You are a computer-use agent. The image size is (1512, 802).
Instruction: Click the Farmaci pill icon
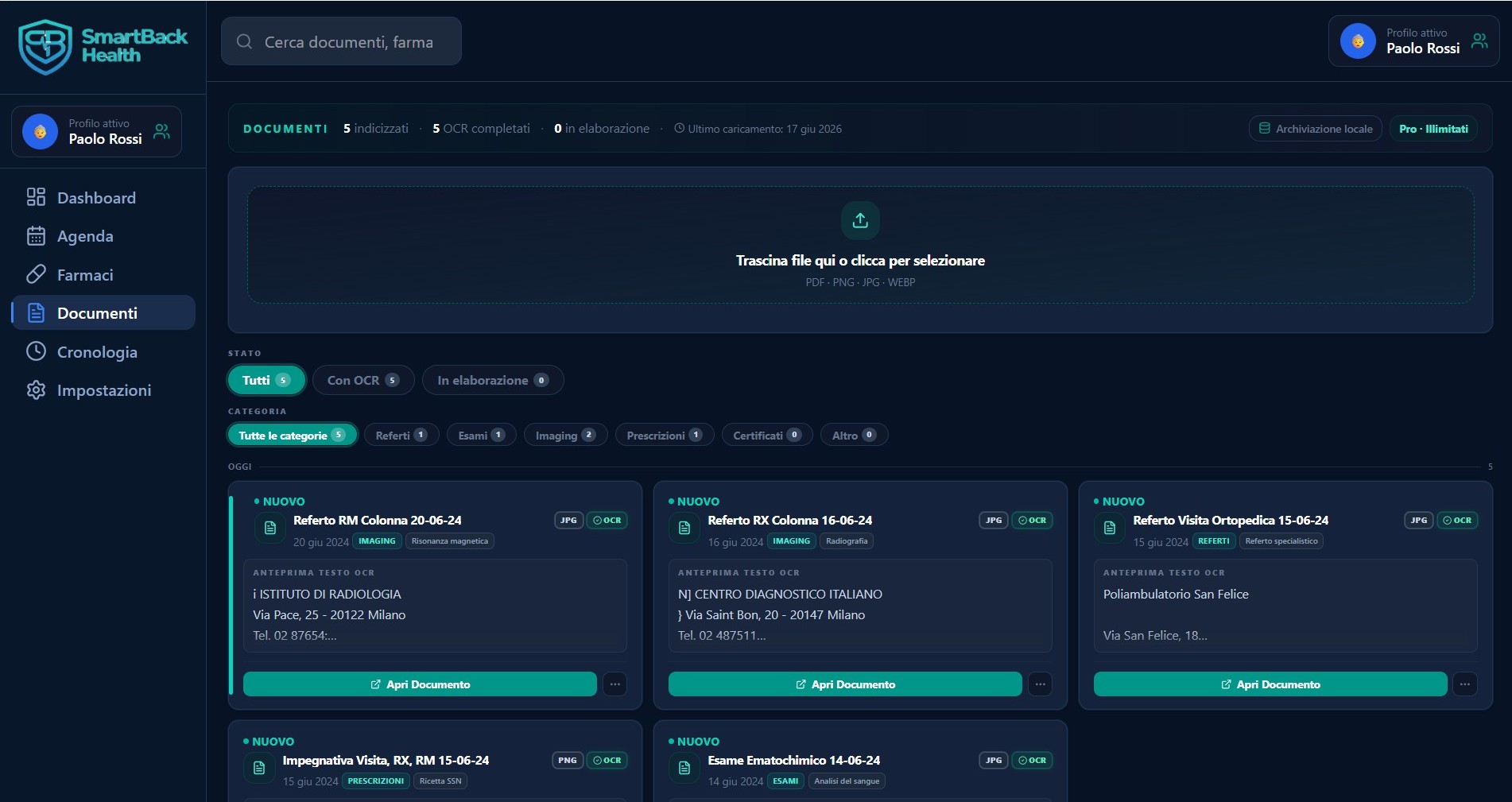point(36,274)
